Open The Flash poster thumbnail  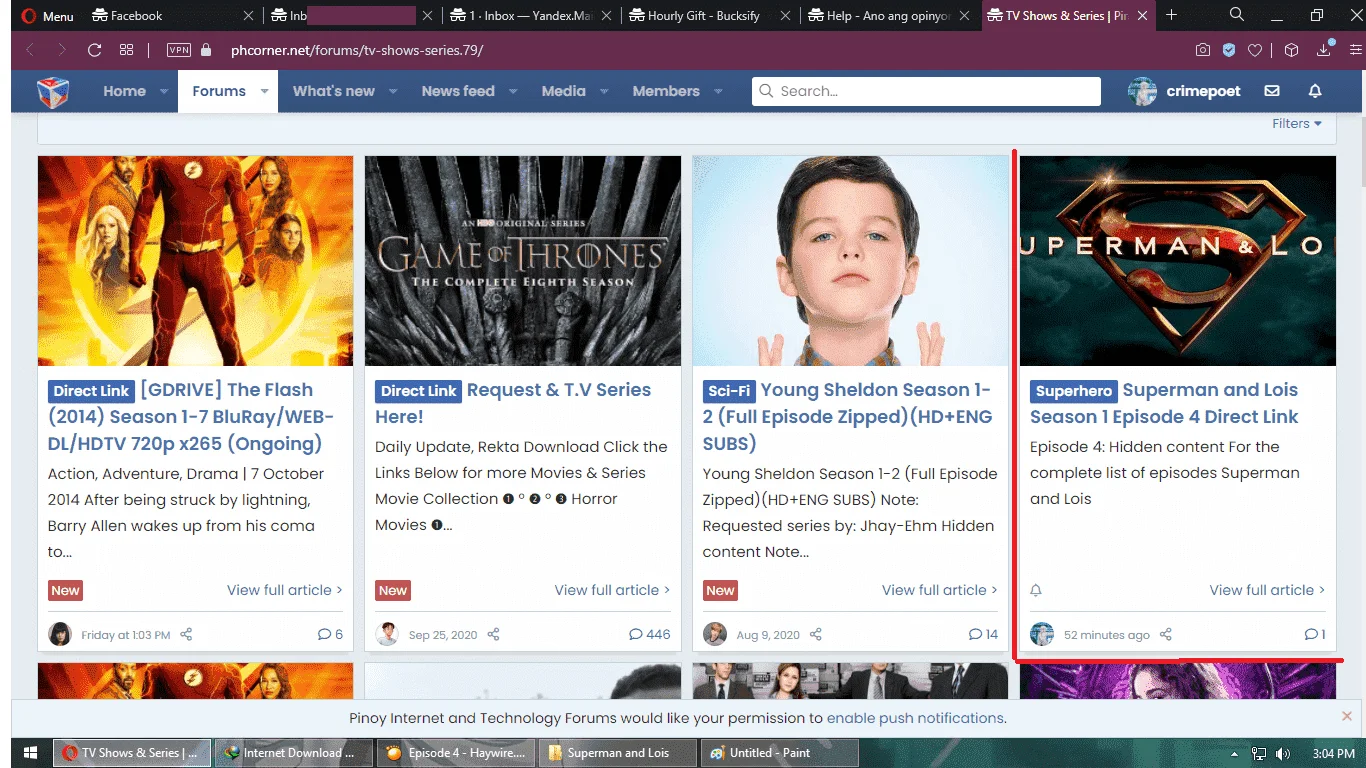195,261
